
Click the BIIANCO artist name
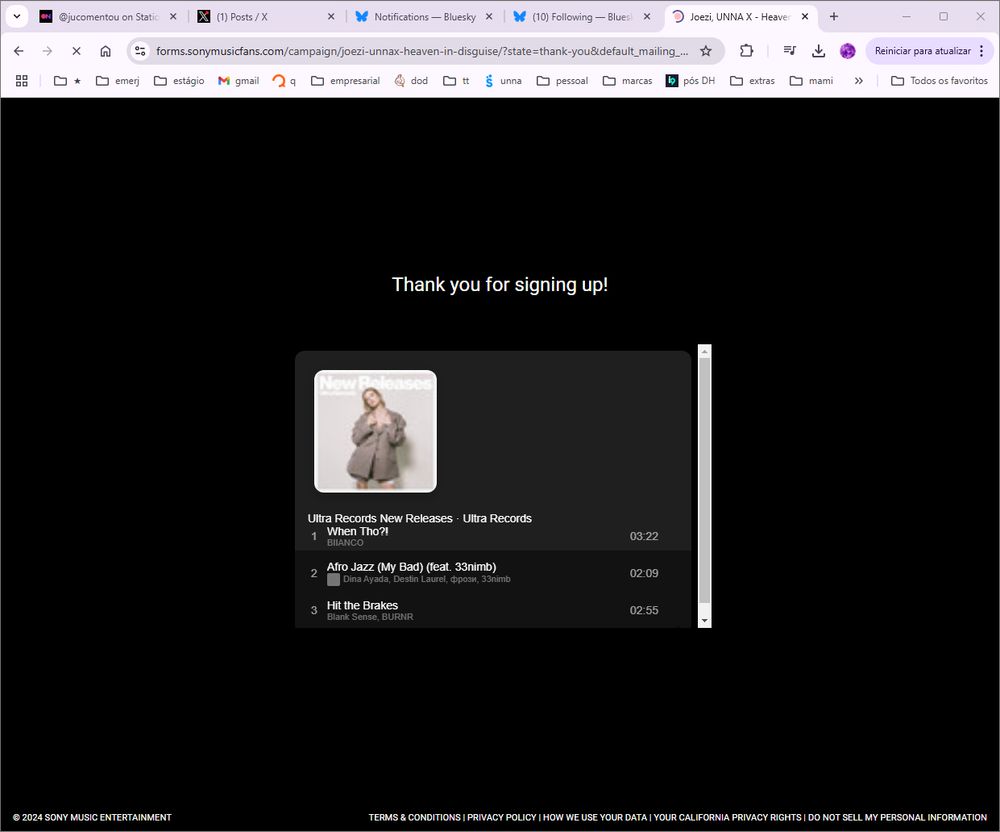point(345,543)
